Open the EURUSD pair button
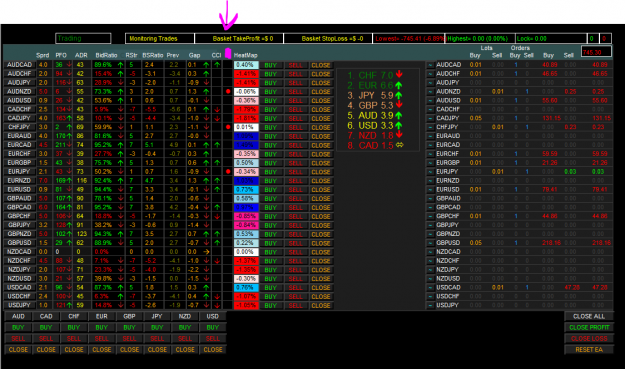Screen dimensions: 625x369 click(20, 190)
